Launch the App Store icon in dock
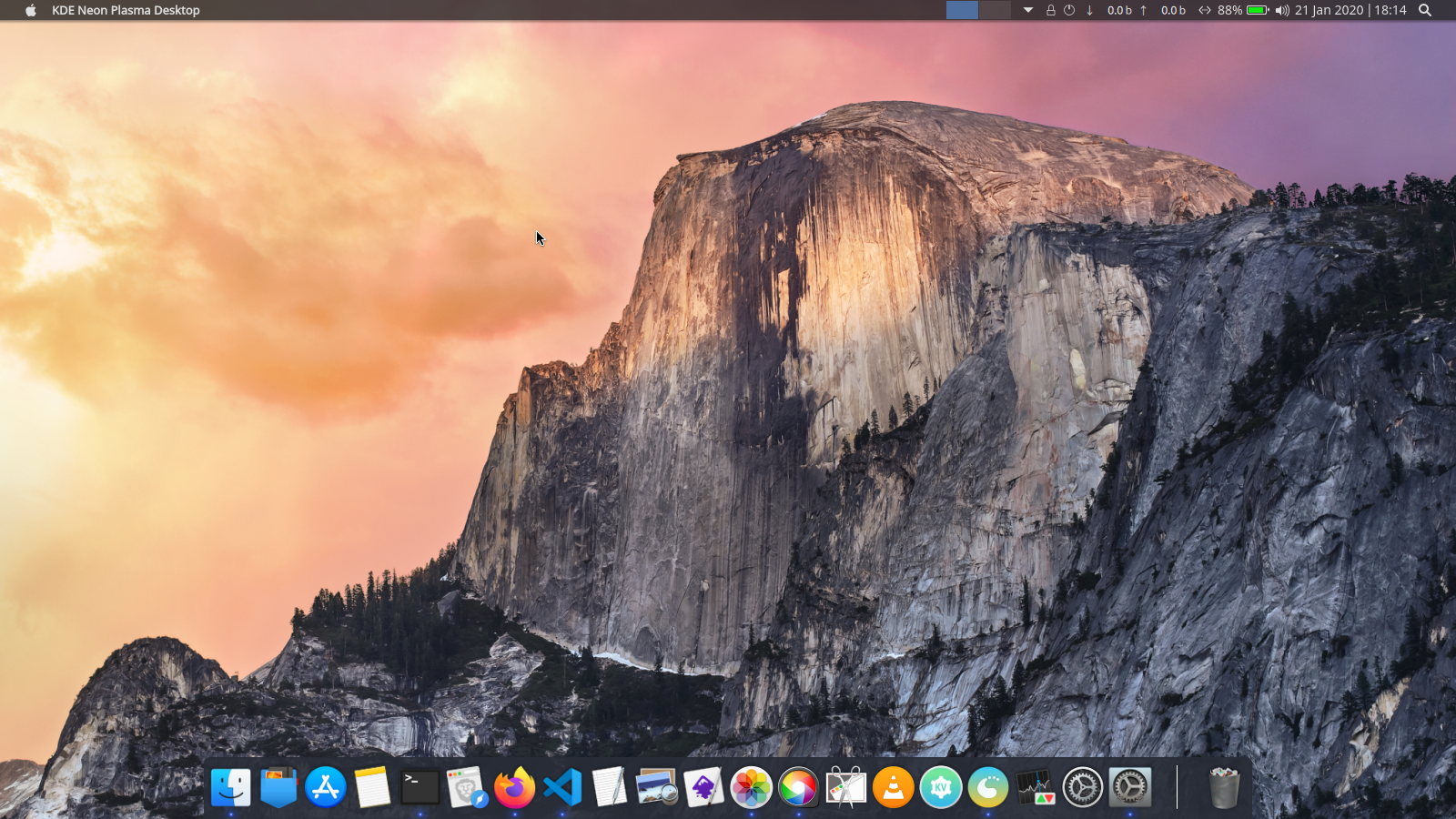This screenshot has width=1456, height=819. pos(326,787)
